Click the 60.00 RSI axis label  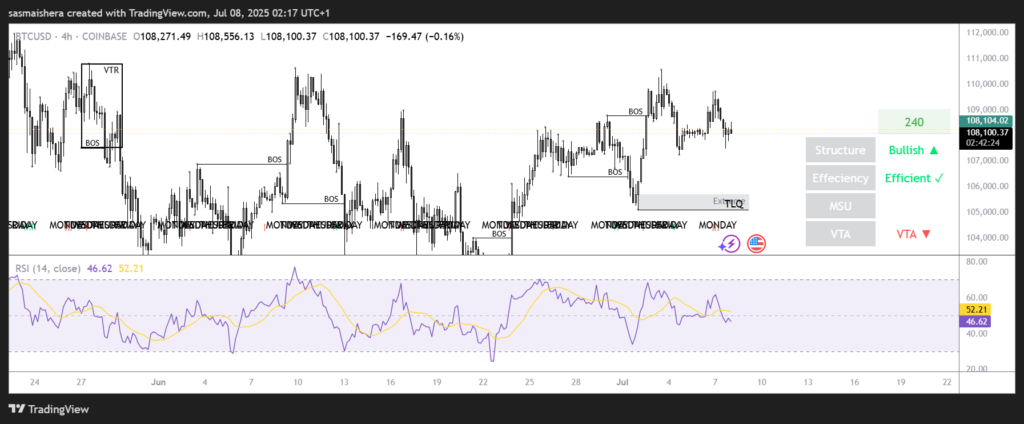[x=977, y=297]
